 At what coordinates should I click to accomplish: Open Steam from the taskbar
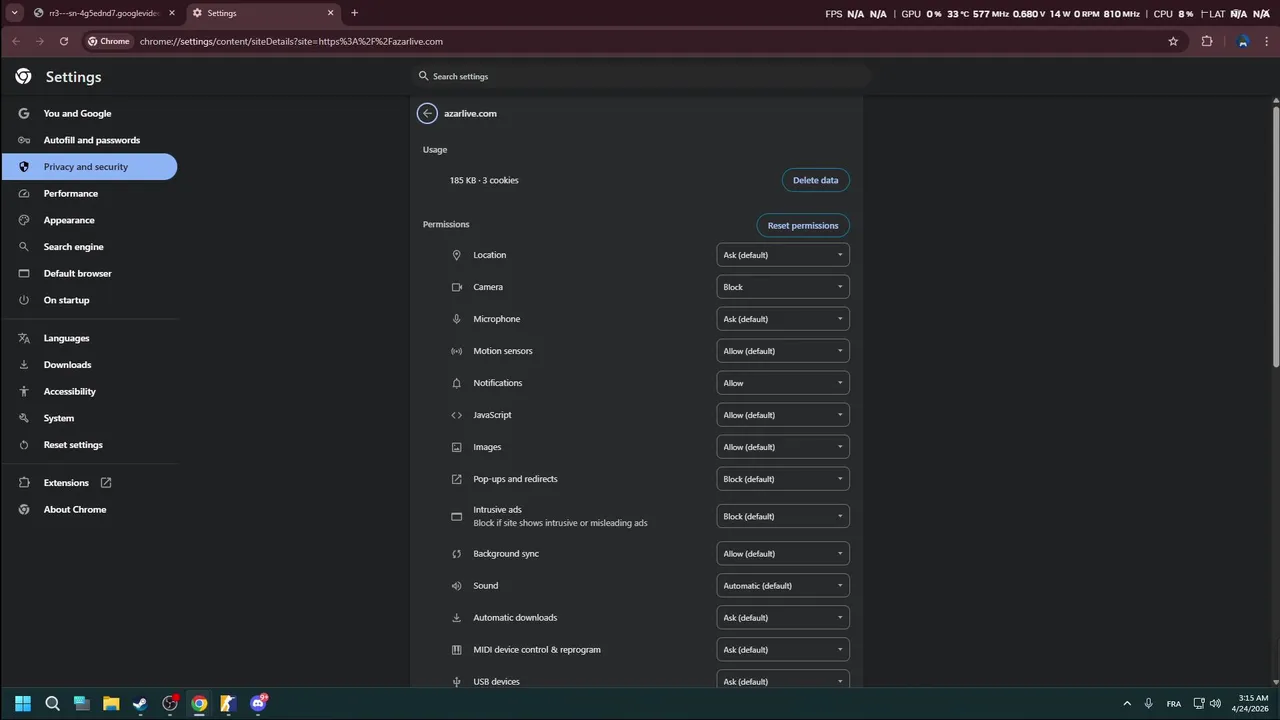tap(140, 703)
